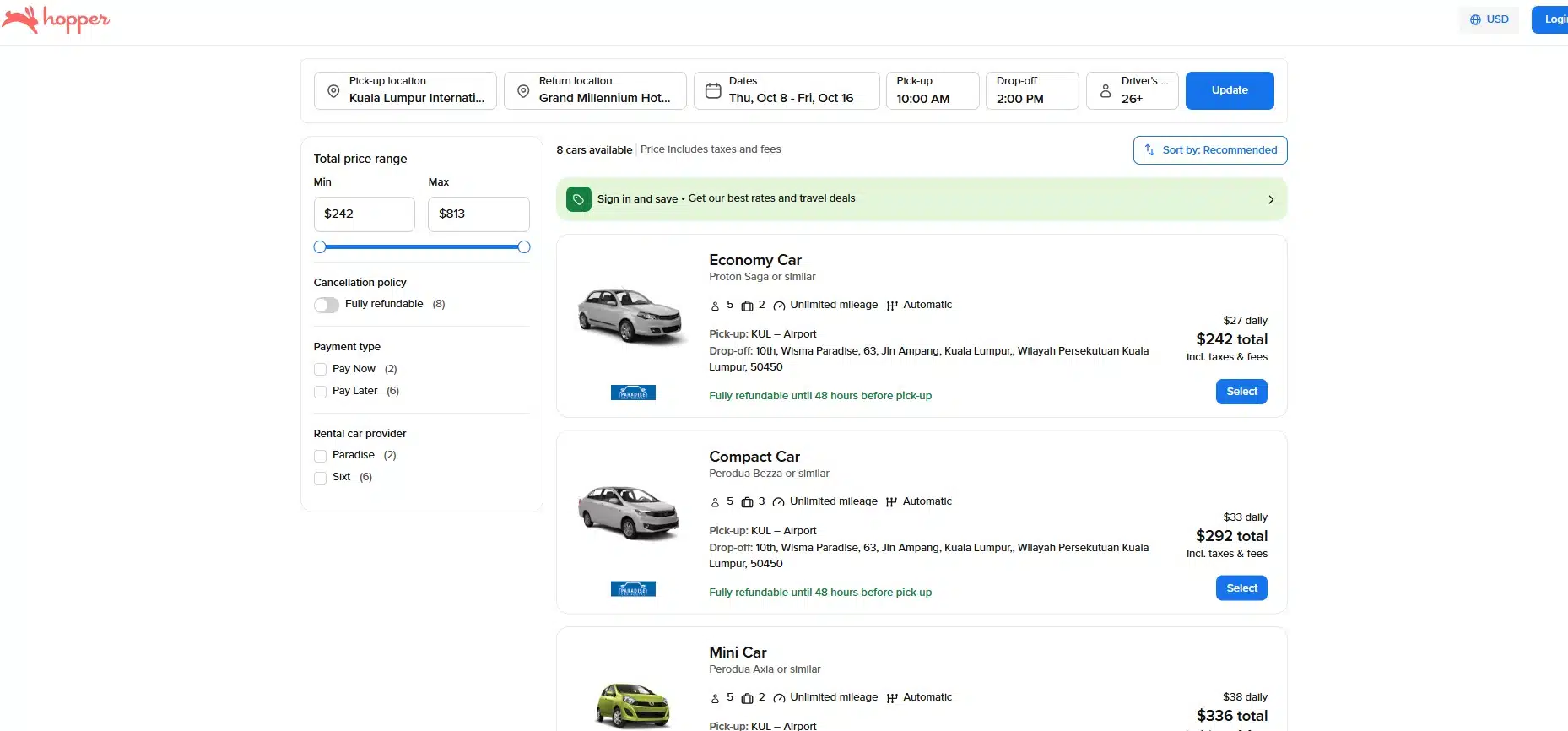Check the Pay Now checkbox
This screenshot has width=1568, height=731.
320,369
